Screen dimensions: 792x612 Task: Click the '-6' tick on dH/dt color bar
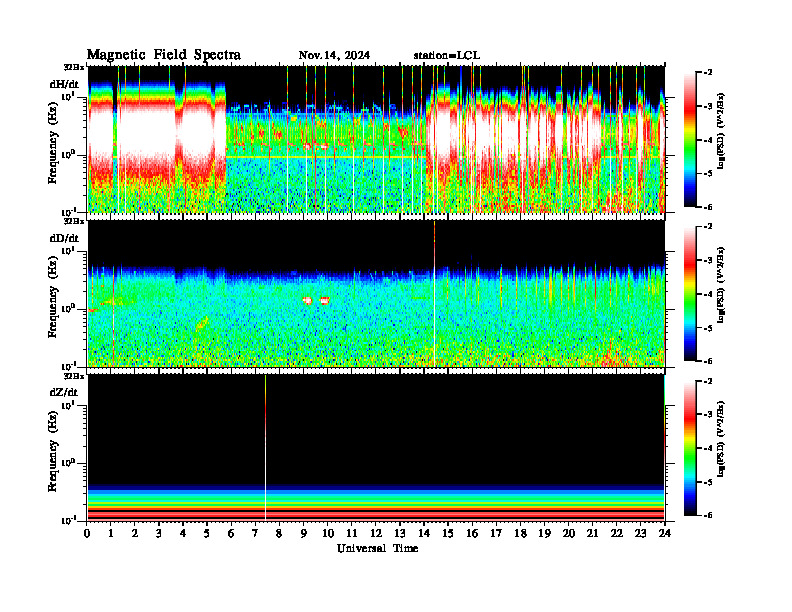point(709,207)
